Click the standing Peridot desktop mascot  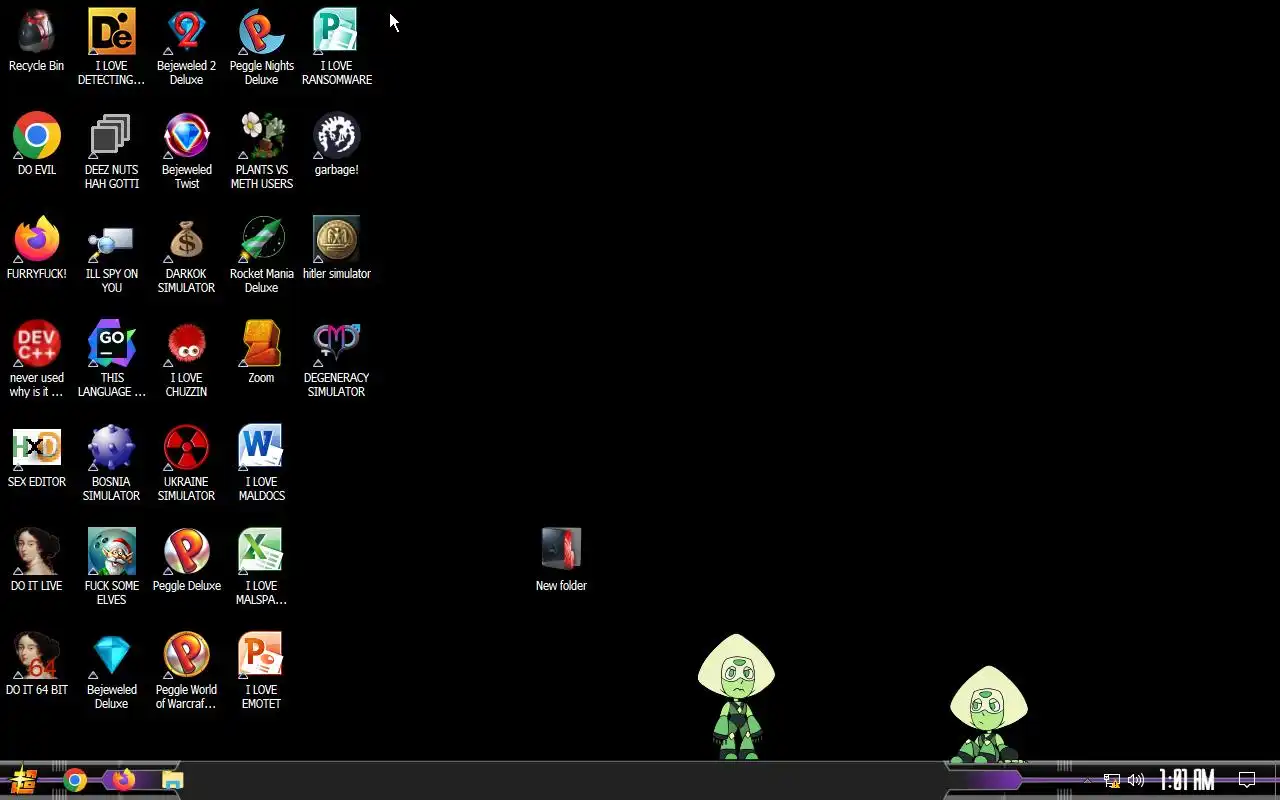[736, 697]
